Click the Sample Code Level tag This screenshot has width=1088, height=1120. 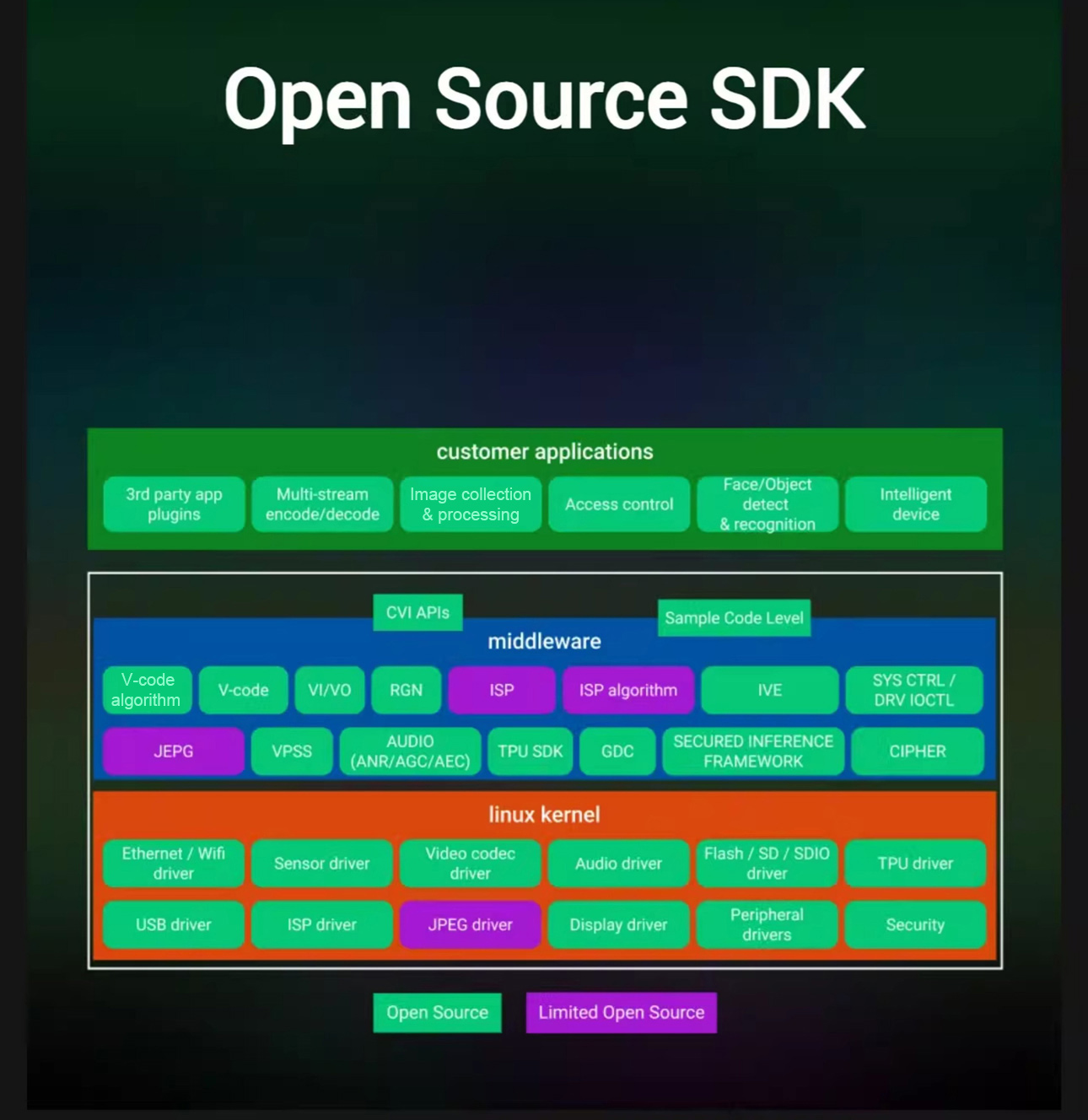[734, 618]
